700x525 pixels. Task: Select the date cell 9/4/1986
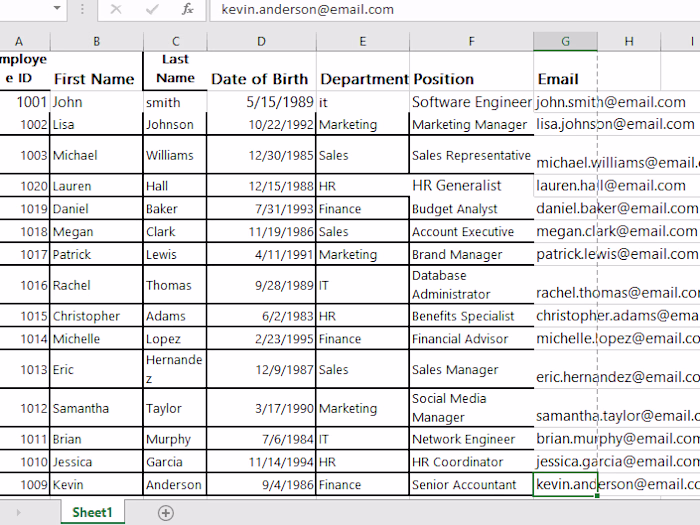click(x=261, y=484)
